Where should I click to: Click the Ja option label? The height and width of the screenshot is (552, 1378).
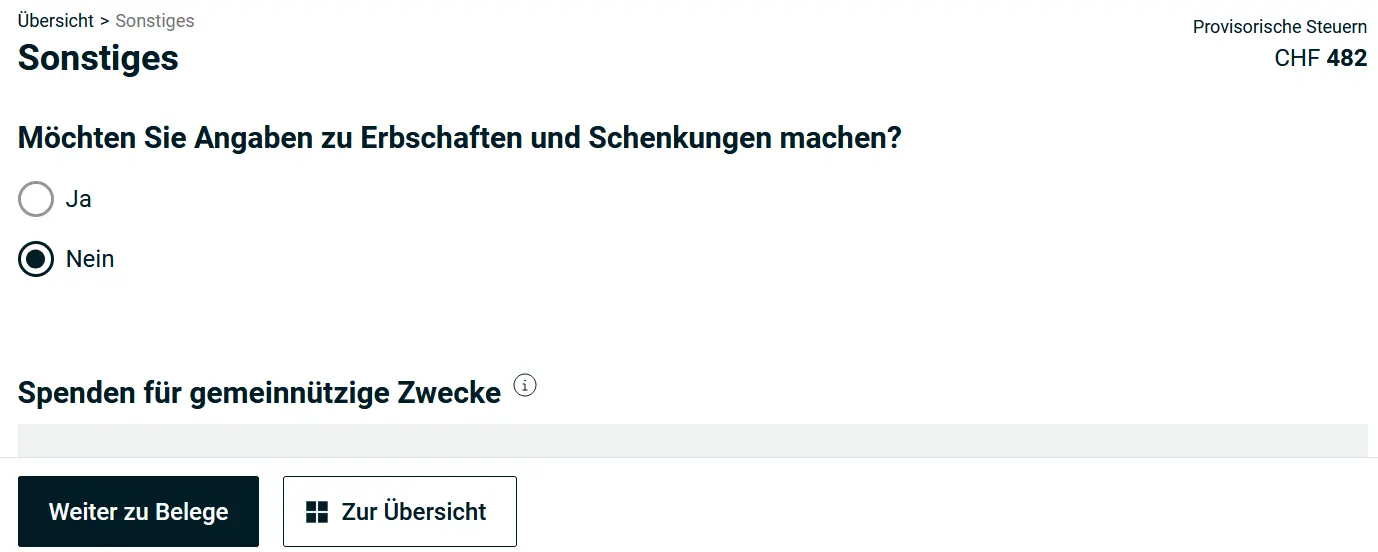(79, 199)
